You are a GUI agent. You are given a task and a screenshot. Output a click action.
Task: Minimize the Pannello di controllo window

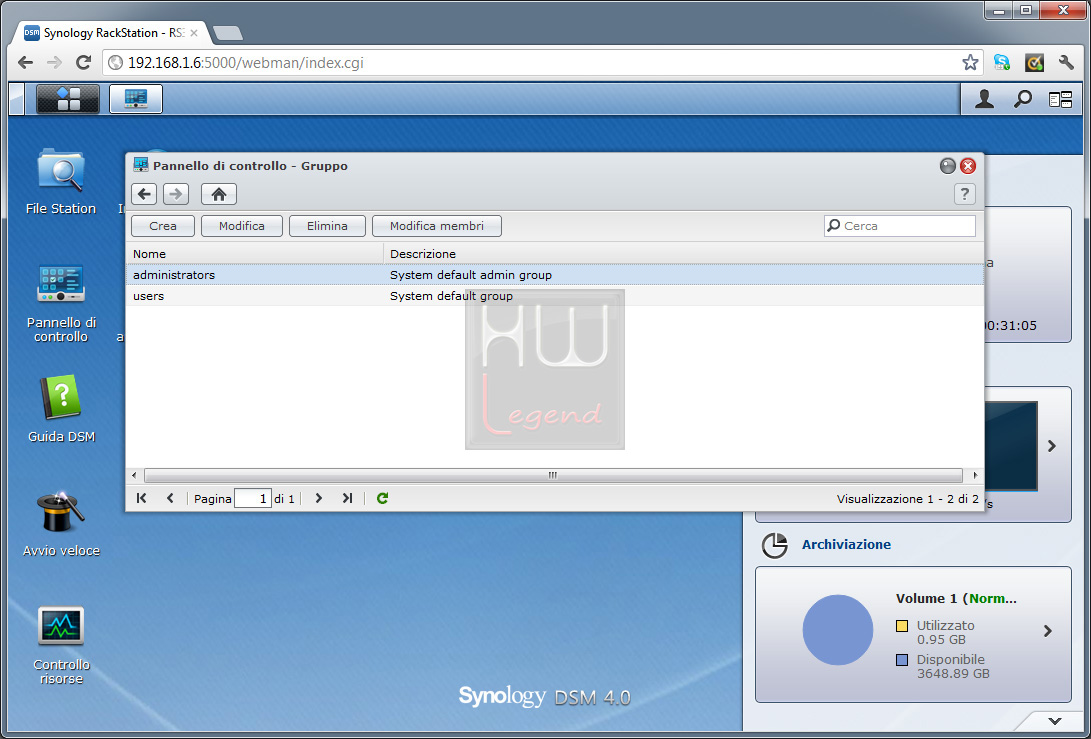[948, 166]
